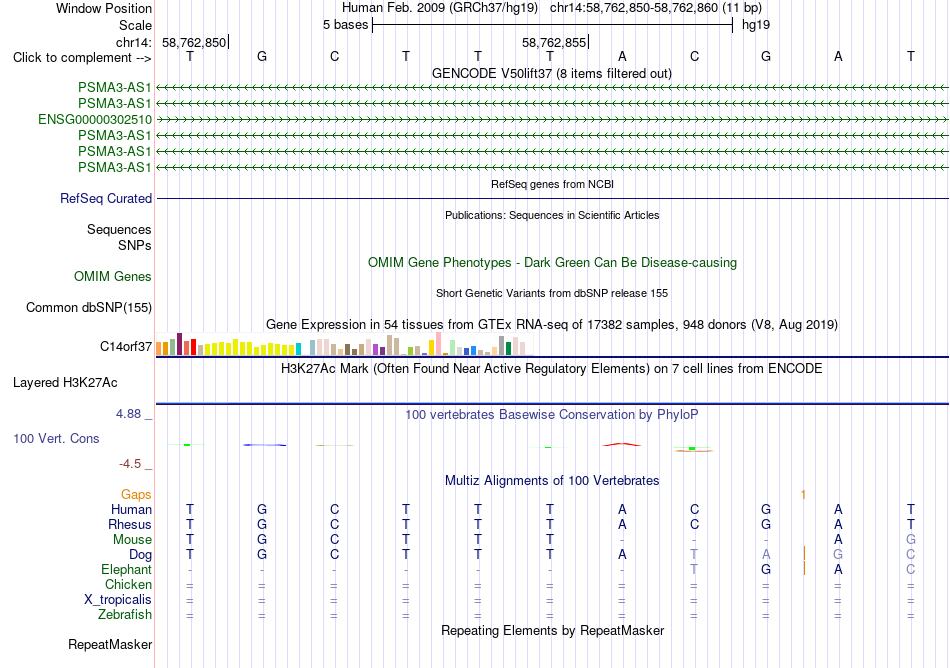950x668 pixels.
Task: Click the '5 bases' scale text
Action: (x=345, y=25)
